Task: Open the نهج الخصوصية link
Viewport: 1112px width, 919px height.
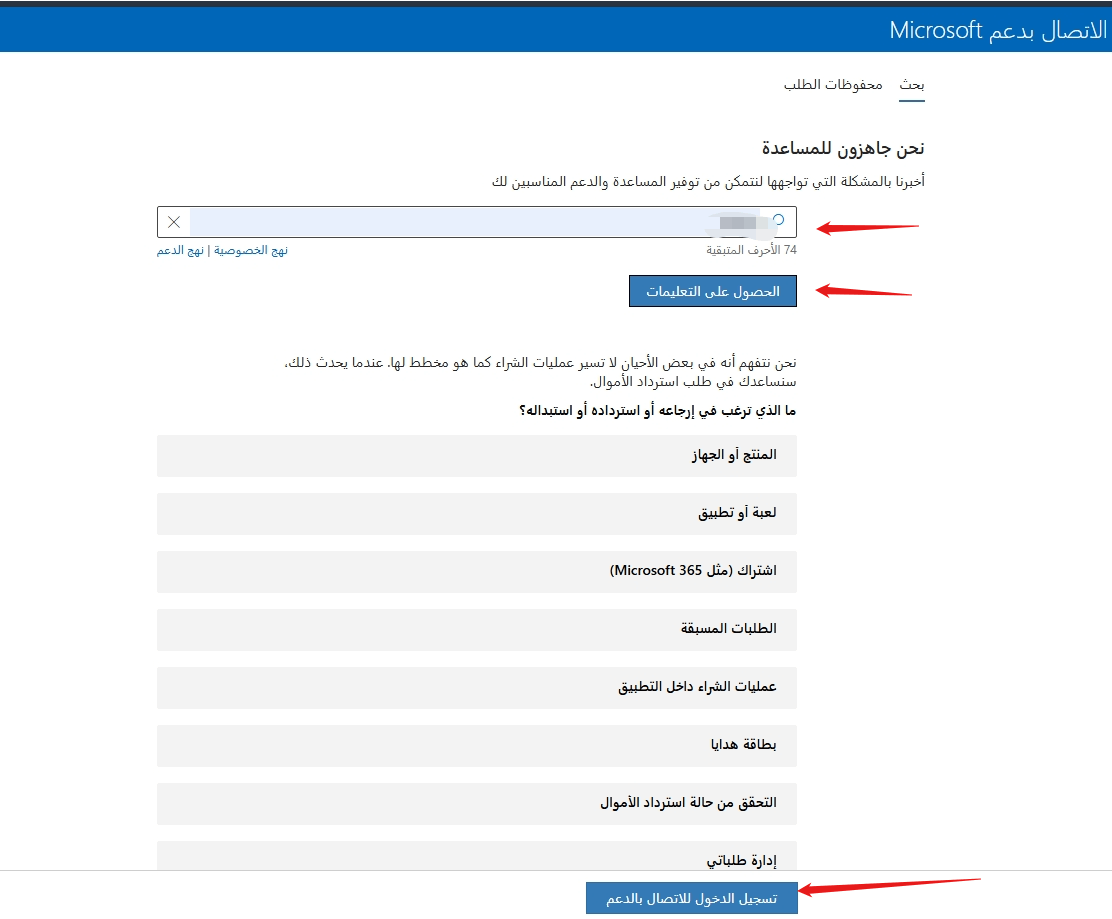Action: [251, 250]
